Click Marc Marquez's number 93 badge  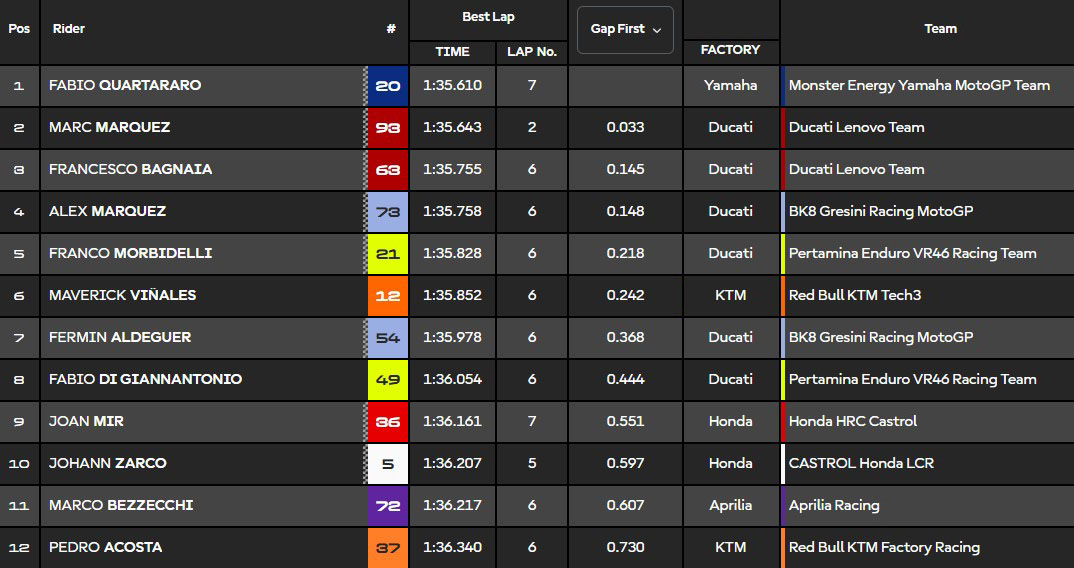tap(387, 128)
